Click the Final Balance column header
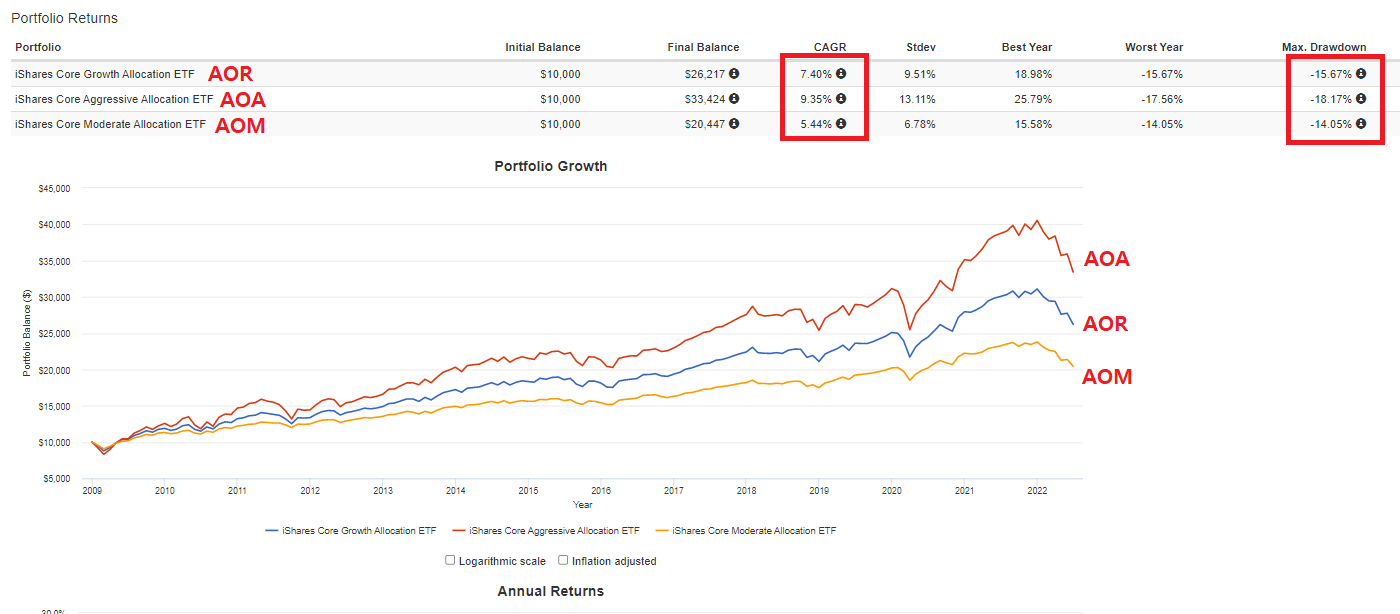Image resolution: width=1400 pixels, height=614 pixels. point(703,47)
